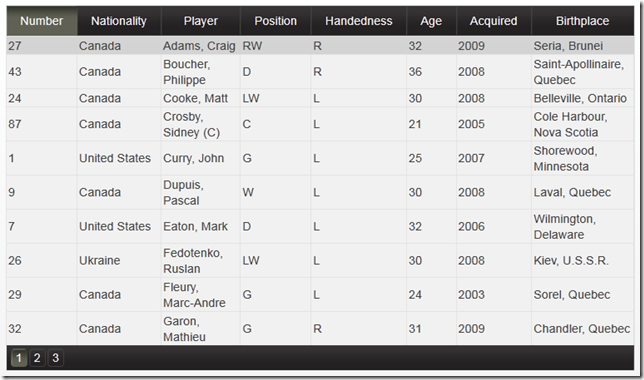
Task: Select the Ukraine nationality cell
Action: [119, 261]
